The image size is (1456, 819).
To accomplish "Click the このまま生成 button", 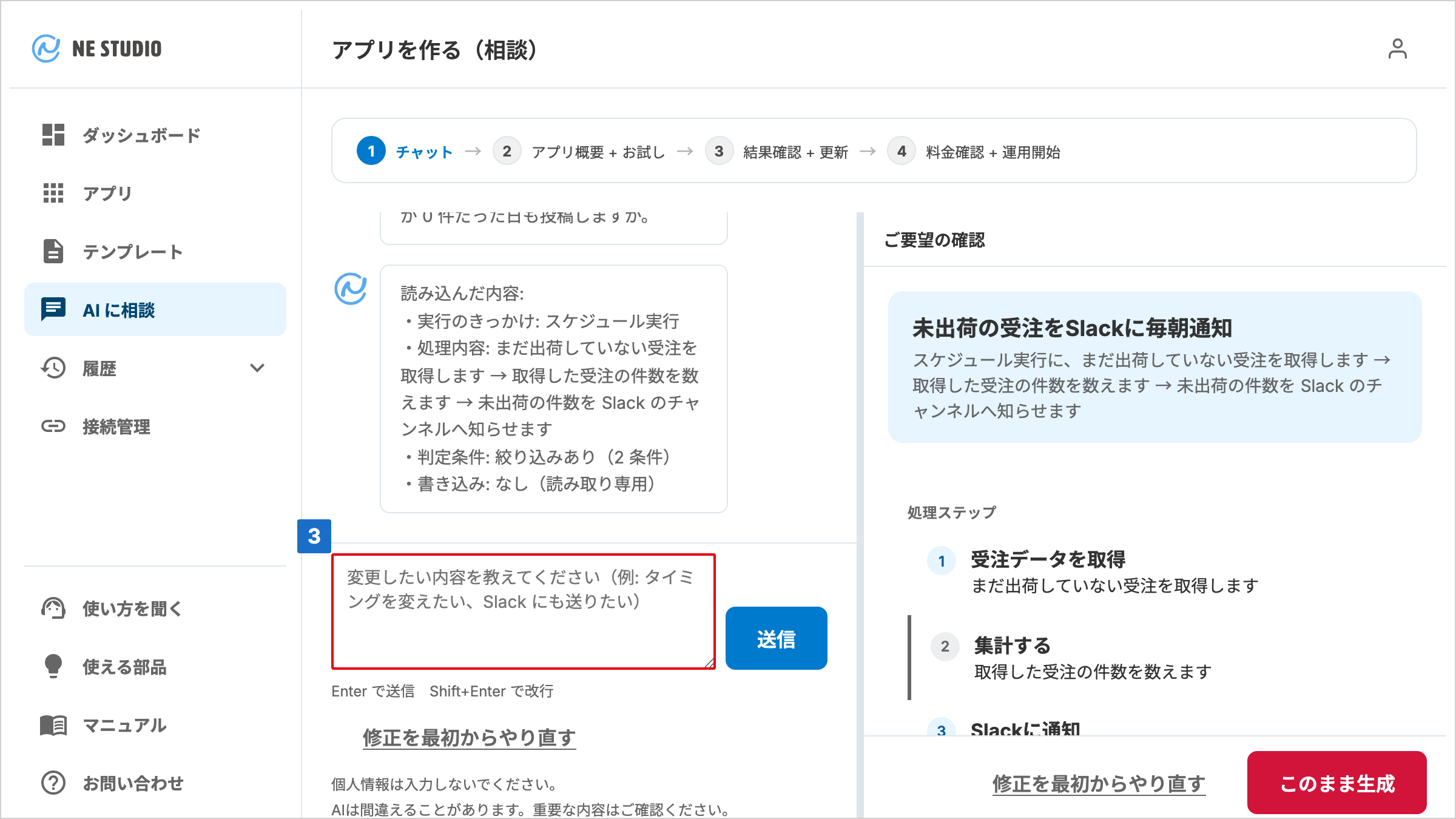I will coord(1336,783).
